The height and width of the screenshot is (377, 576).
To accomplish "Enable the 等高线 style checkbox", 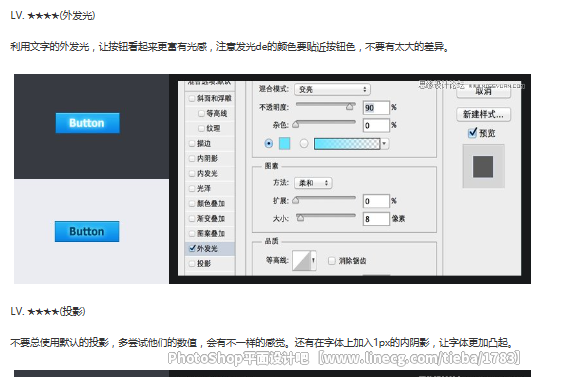I will pos(201,114).
